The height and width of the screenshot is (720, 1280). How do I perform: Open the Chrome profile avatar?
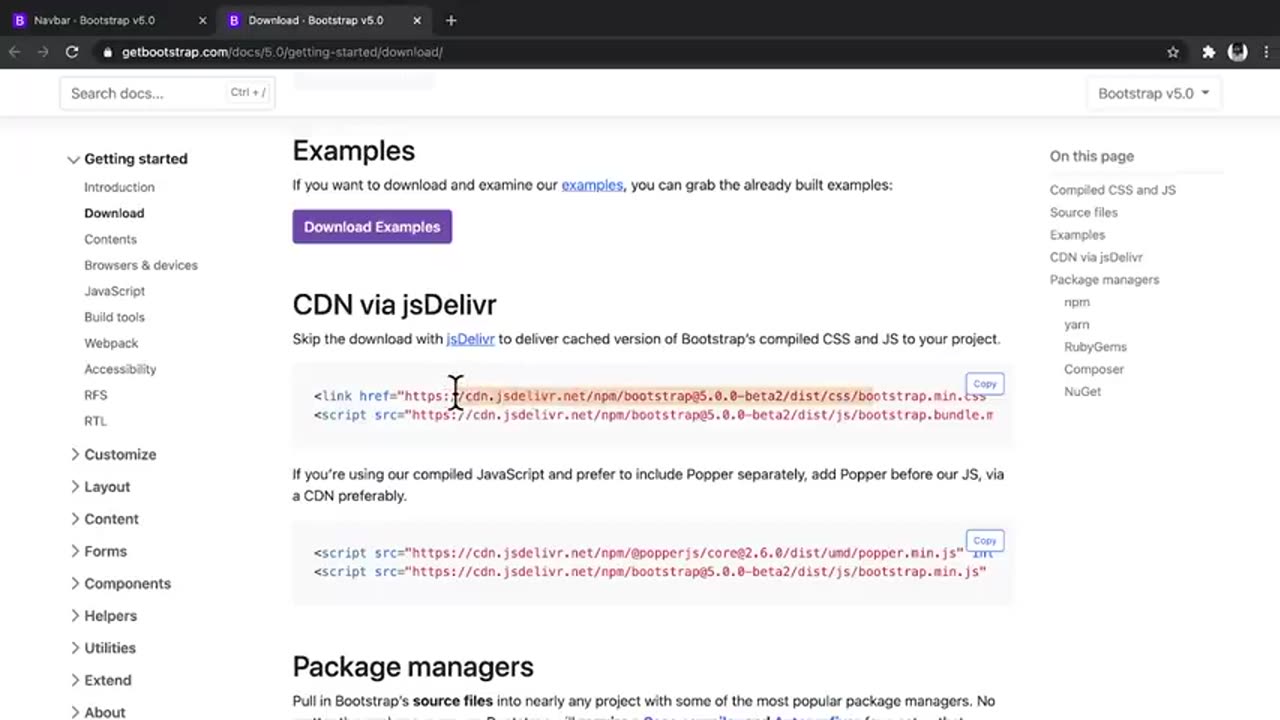point(1238,52)
